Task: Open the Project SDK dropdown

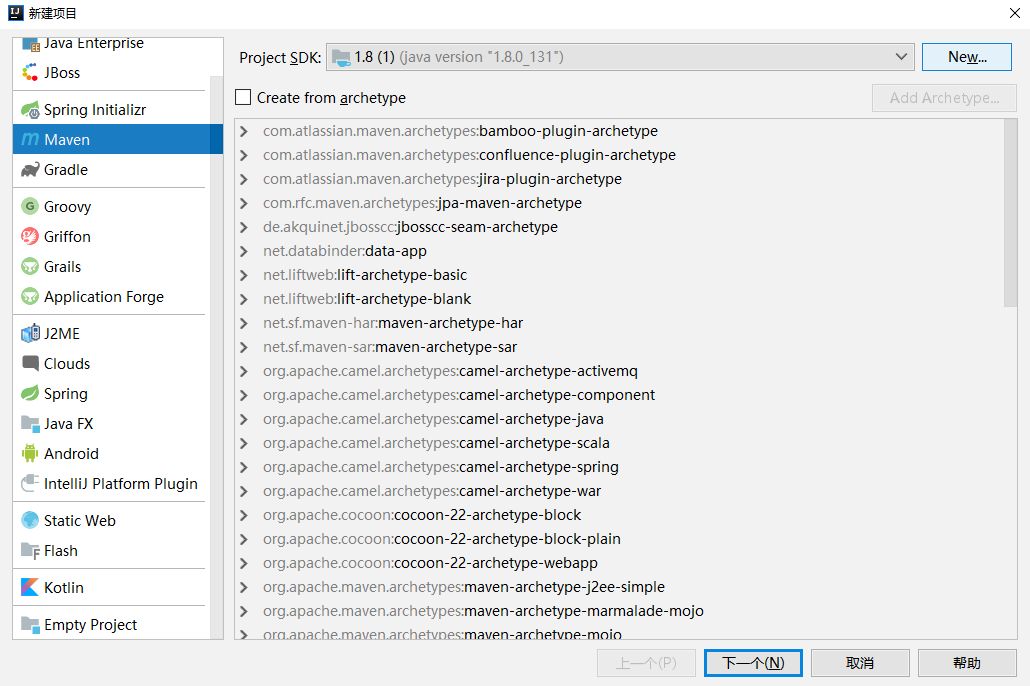Action: [620, 57]
